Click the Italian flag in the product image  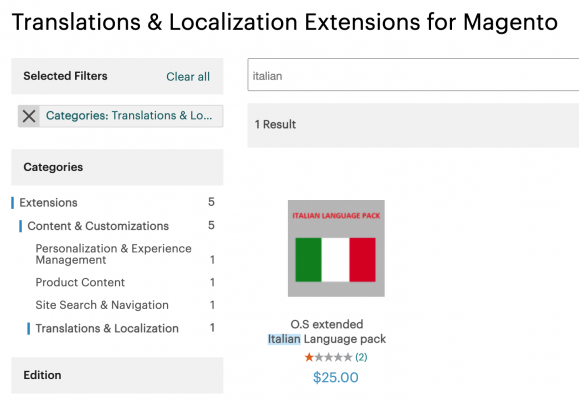(335, 260)
